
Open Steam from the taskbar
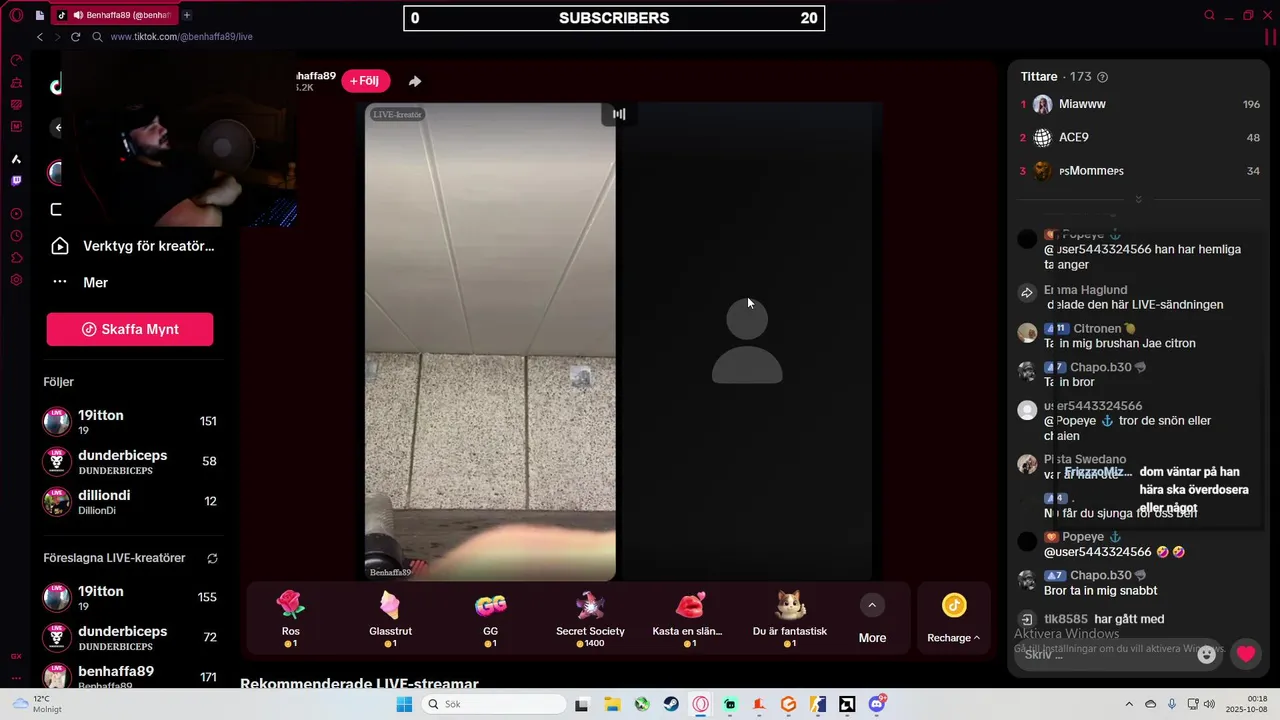pos(671,704)
